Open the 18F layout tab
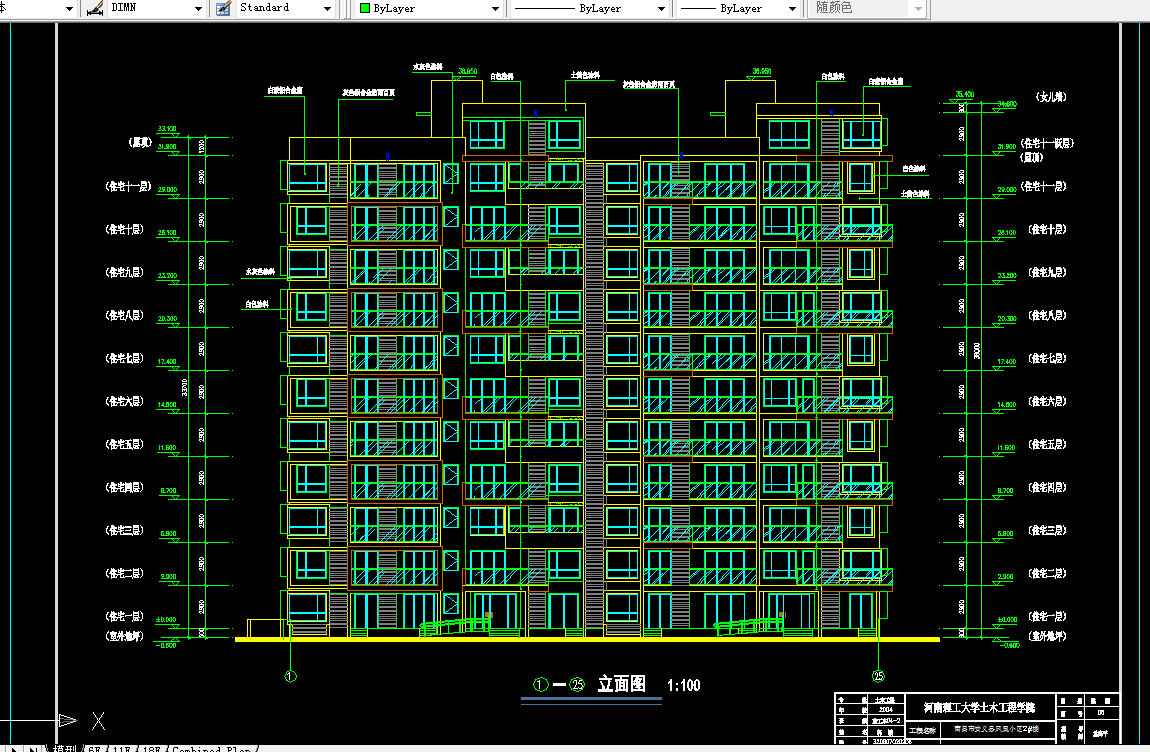This screenshot has height=752, width=1150. pos(152,748)
